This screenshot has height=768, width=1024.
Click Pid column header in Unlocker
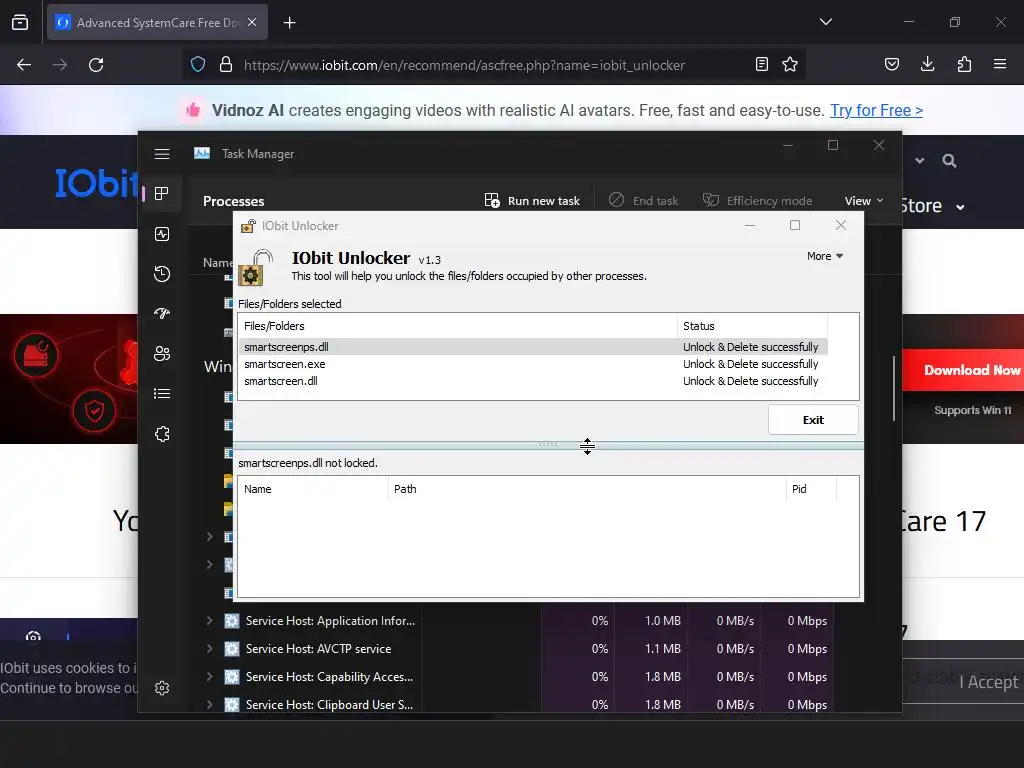[811, 489]
